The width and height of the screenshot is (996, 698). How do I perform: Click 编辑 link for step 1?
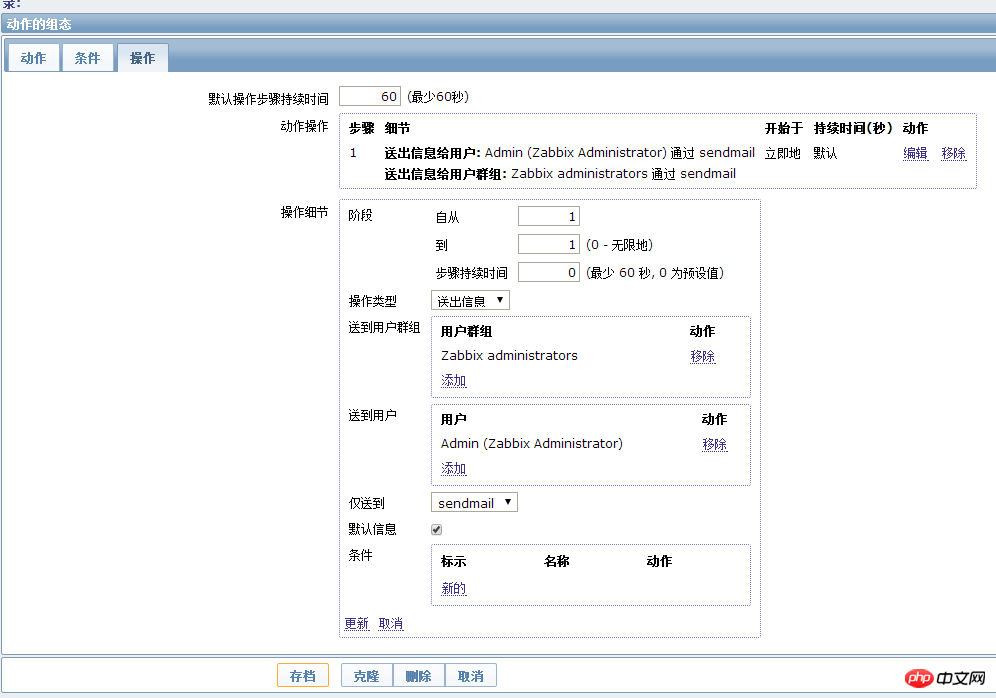pos(915,153)
